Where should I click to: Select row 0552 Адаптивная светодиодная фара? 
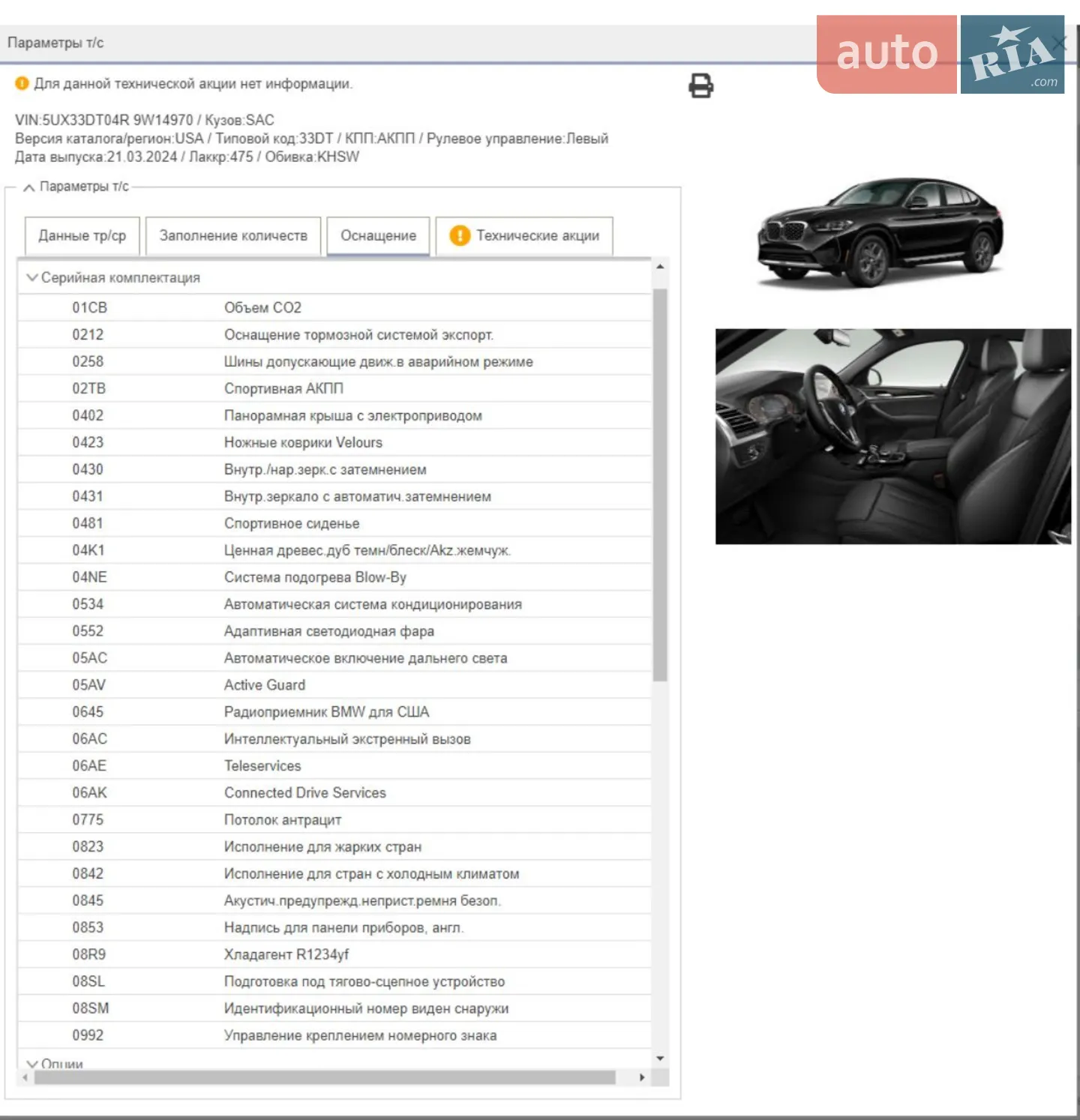[334, 631]
